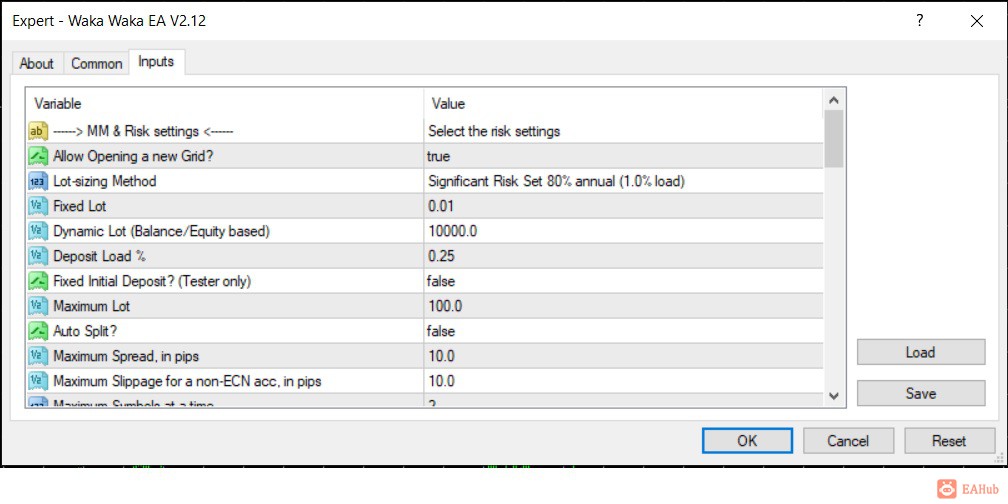Screen dimensions: 1008x504
Task: Select the 'Maximum Lot' variable label
Action: pos(91,306)
